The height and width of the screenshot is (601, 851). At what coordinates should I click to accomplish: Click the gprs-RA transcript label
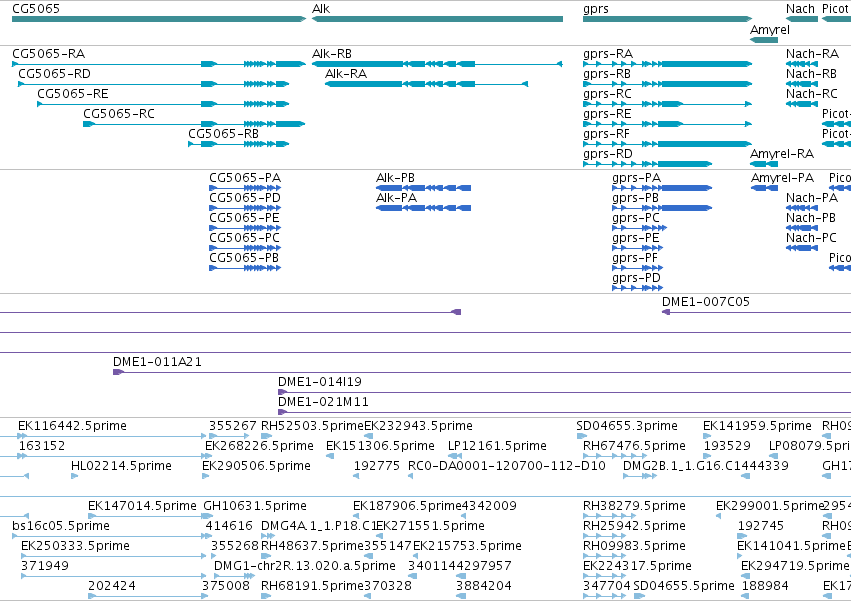608,54
